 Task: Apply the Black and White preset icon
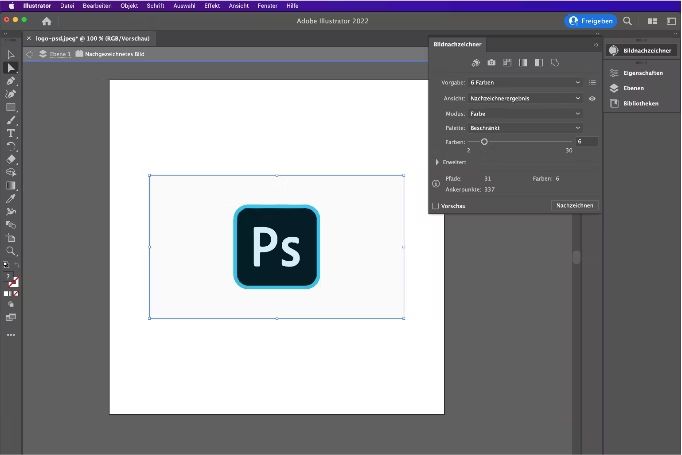coord(539,63)
